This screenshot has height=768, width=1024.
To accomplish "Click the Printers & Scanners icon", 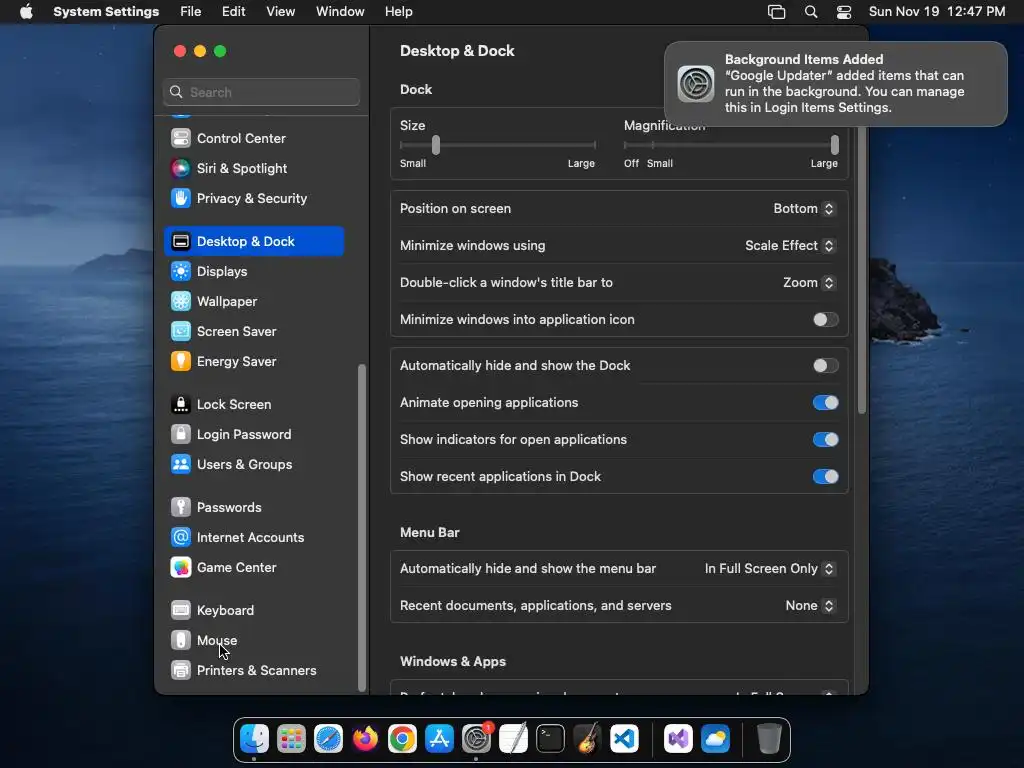I will coord(181,670).
